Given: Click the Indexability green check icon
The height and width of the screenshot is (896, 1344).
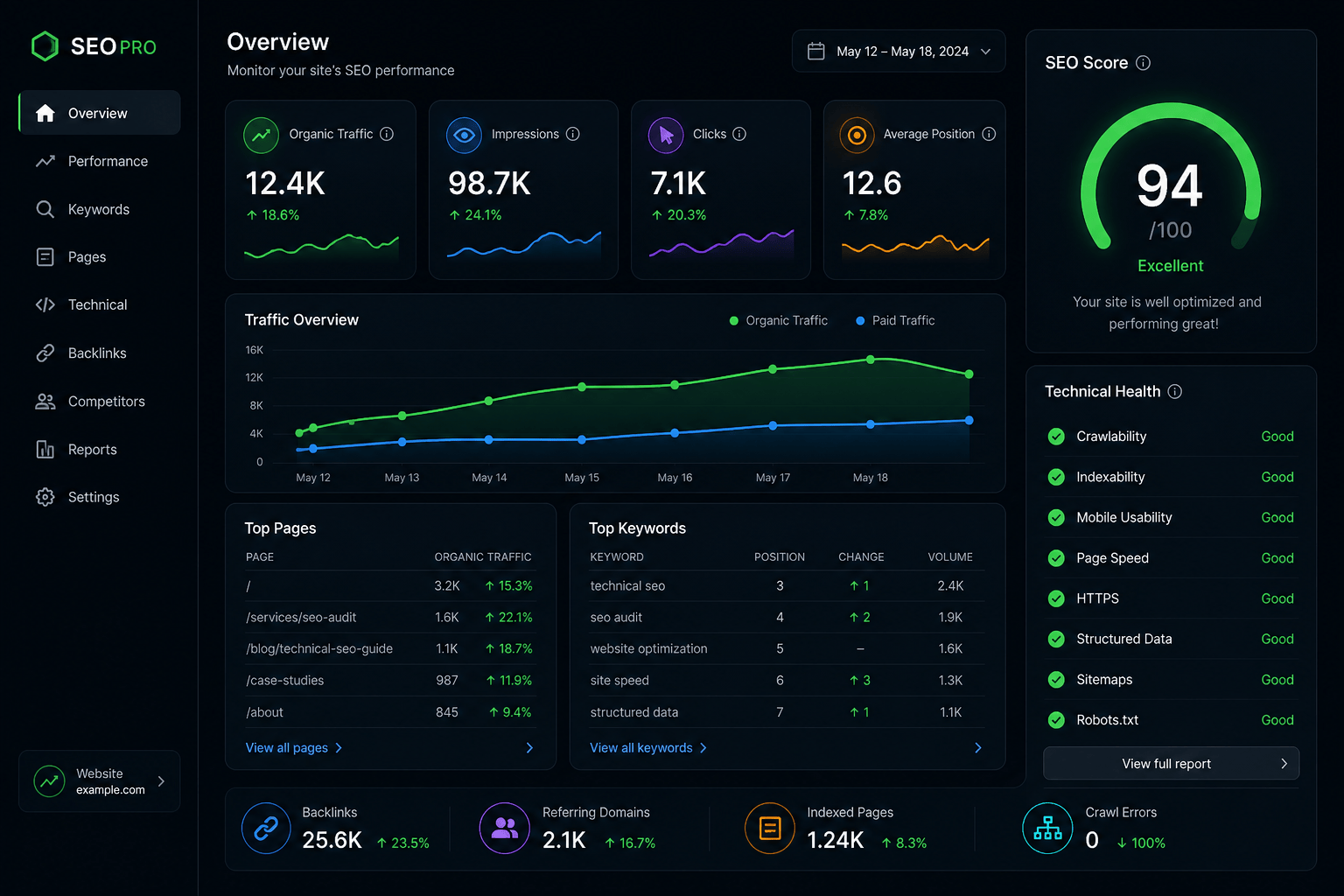Looking at the screenshot, I should [x=1056, y=477].
